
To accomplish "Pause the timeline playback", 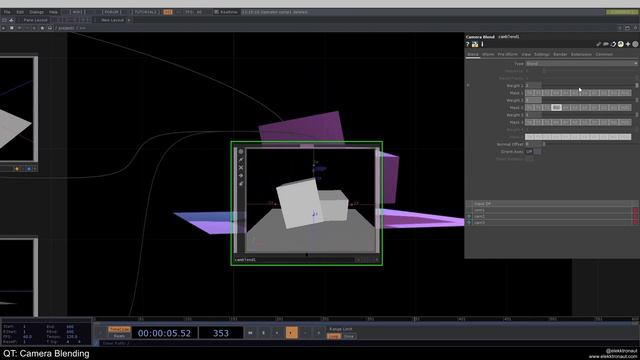I will click(263, 333).
